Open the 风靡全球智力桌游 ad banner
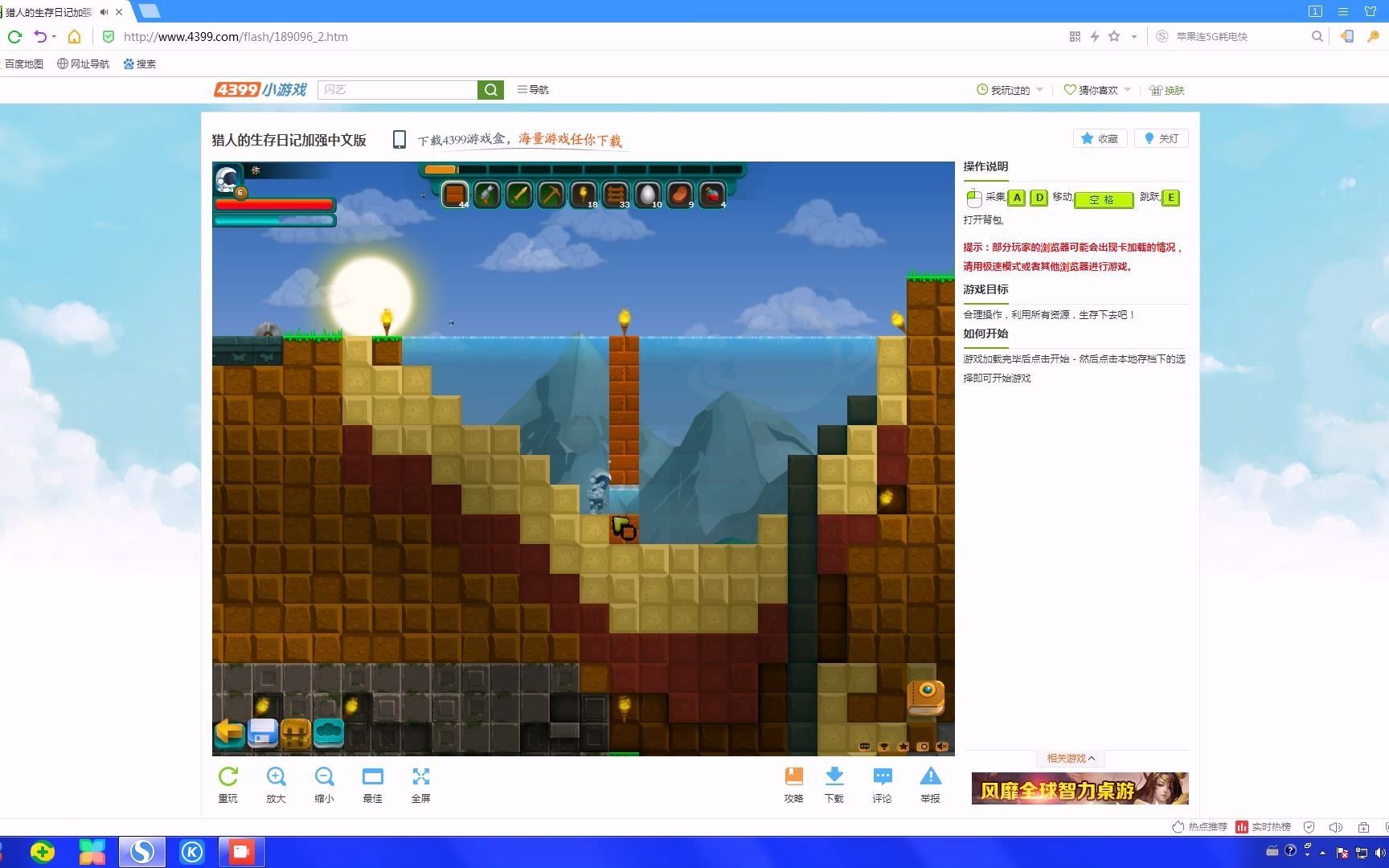Image resolution: width=1389 pixels, height=868 pixels. pos(1080,788)
